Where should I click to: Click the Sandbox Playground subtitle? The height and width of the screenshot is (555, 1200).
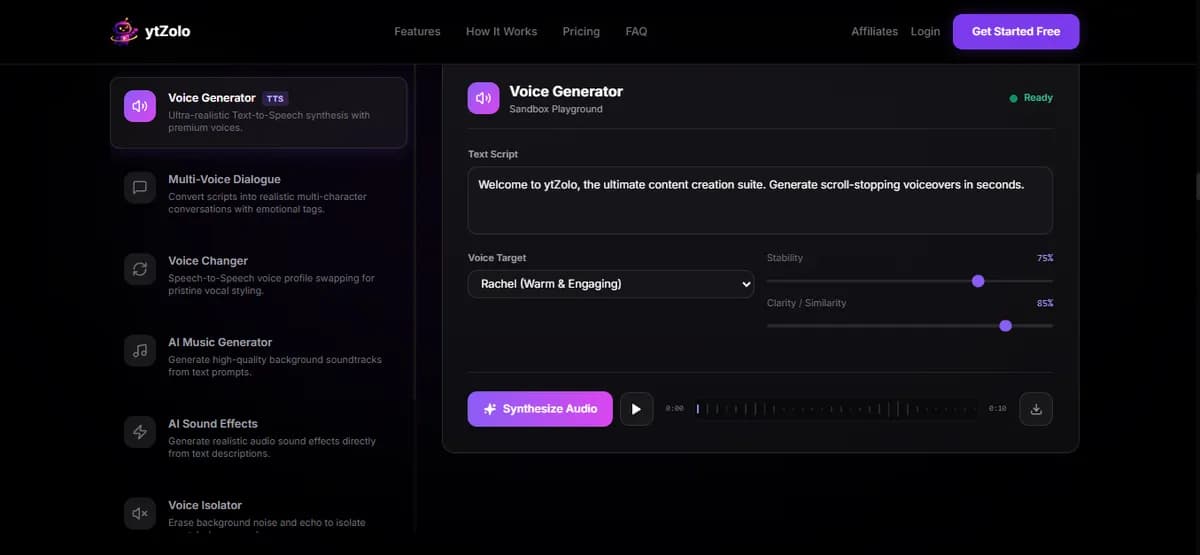[x=556, y=109]
